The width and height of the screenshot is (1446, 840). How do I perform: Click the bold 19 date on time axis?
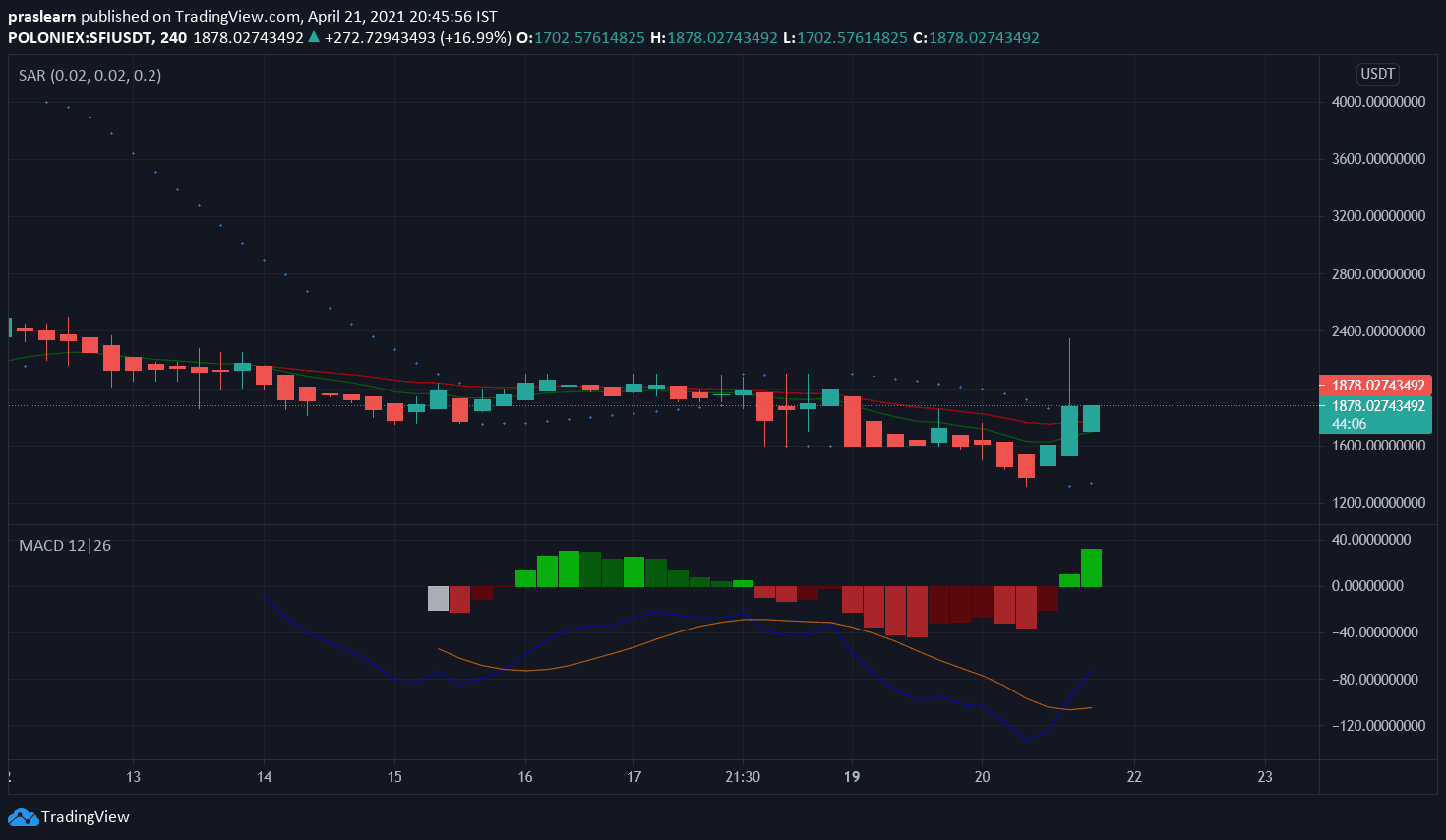click(x=852, y=777)
